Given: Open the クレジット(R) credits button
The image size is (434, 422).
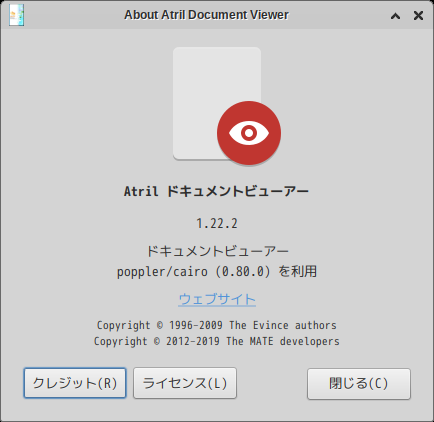Looking at the screenshot, I should coord(75,383).
